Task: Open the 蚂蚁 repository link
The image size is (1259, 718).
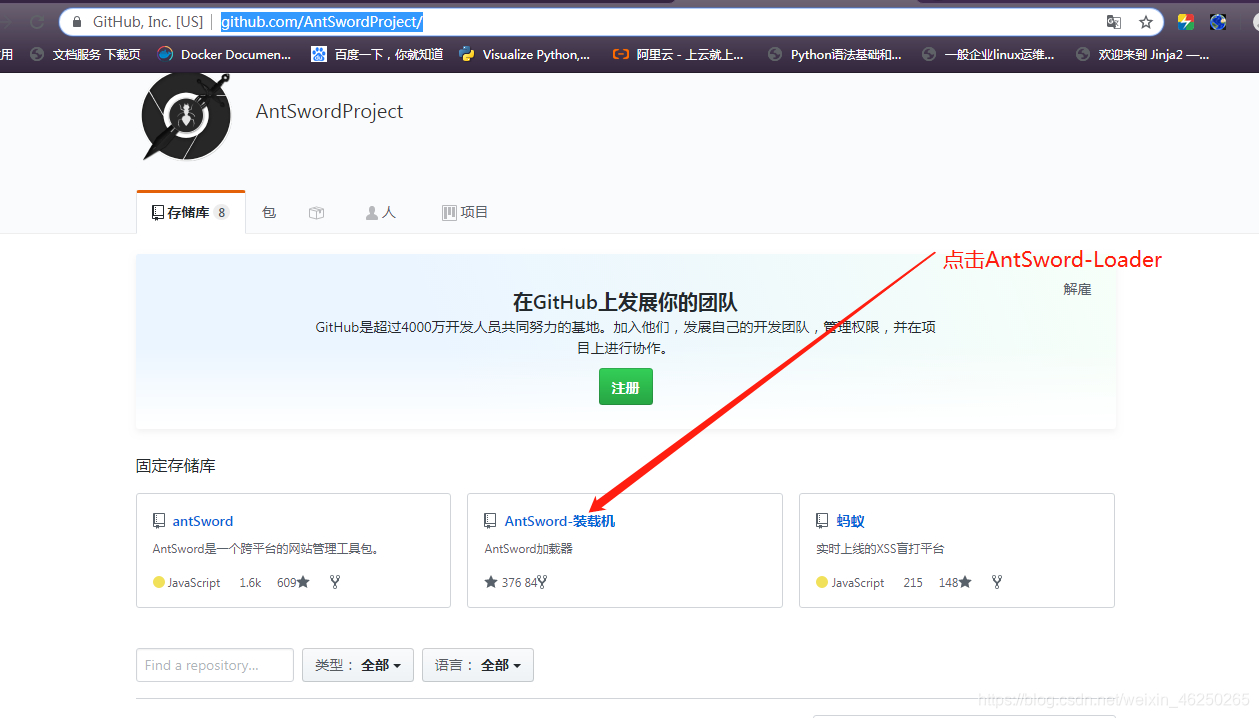Action: click(850, 521)
